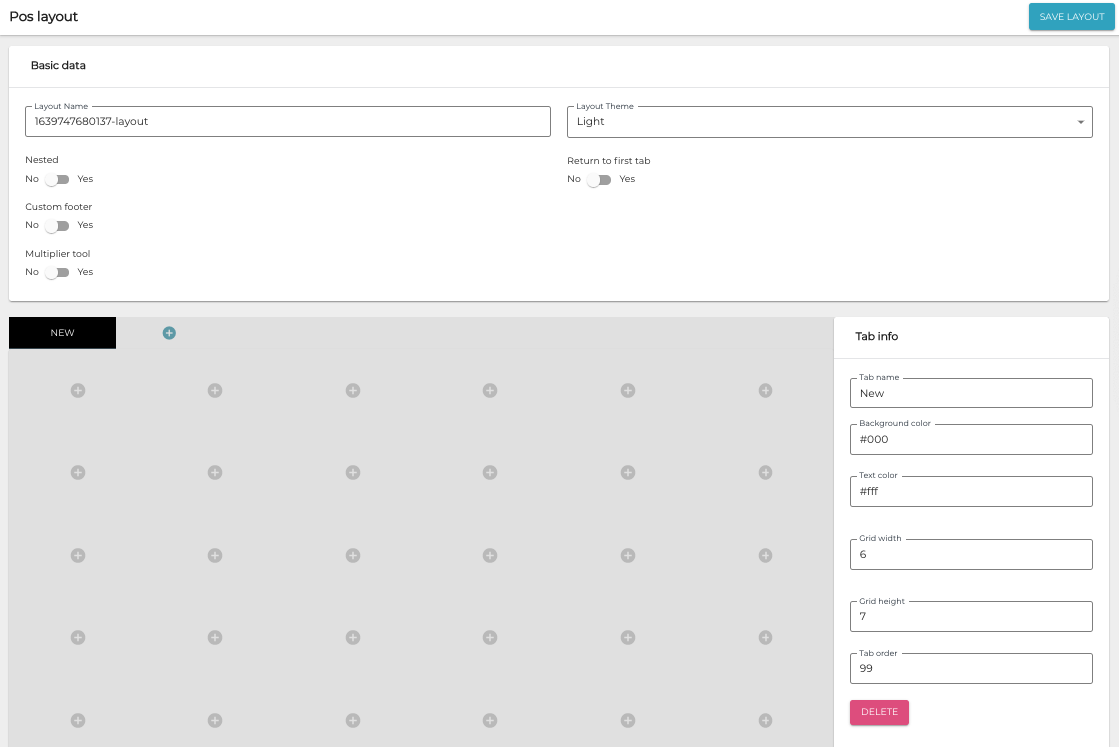Open the Layout Theme dropdown
1119x747 pixels.
pyautogui.click(x=1080, y=121)
